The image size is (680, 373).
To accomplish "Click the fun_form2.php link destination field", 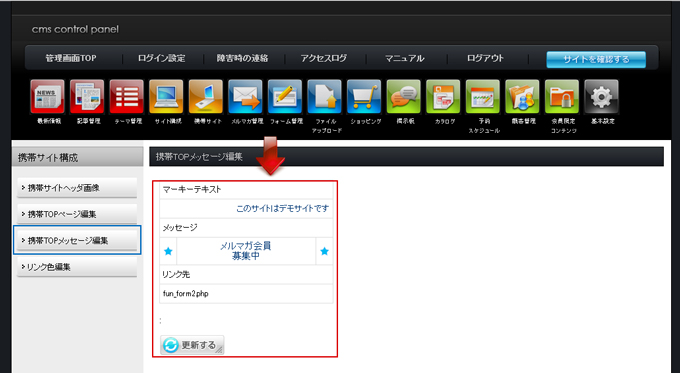I will [x=246, y=294].
